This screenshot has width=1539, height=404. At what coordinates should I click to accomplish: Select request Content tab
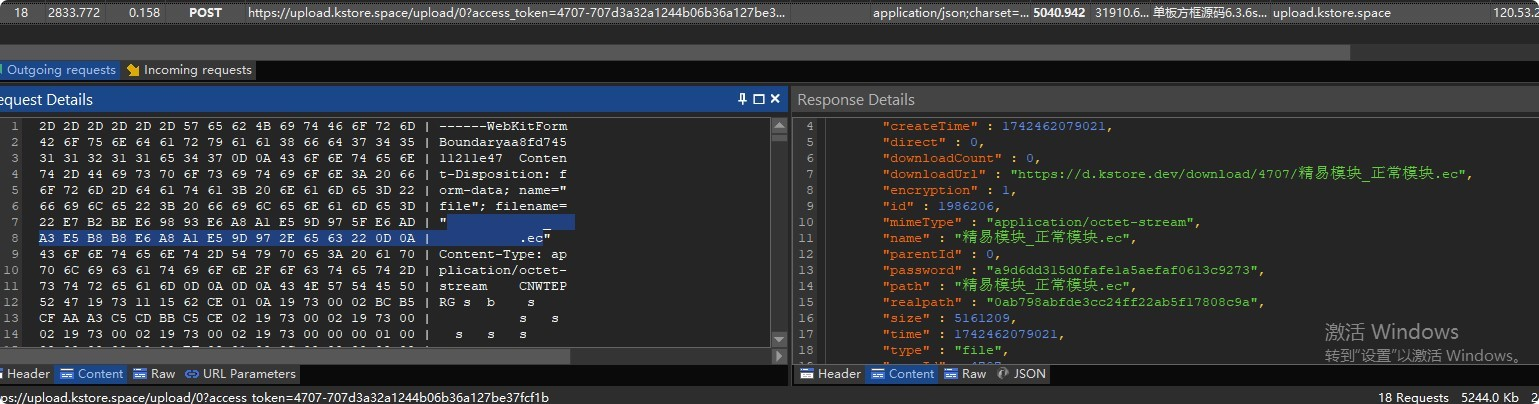pos(91,374)
